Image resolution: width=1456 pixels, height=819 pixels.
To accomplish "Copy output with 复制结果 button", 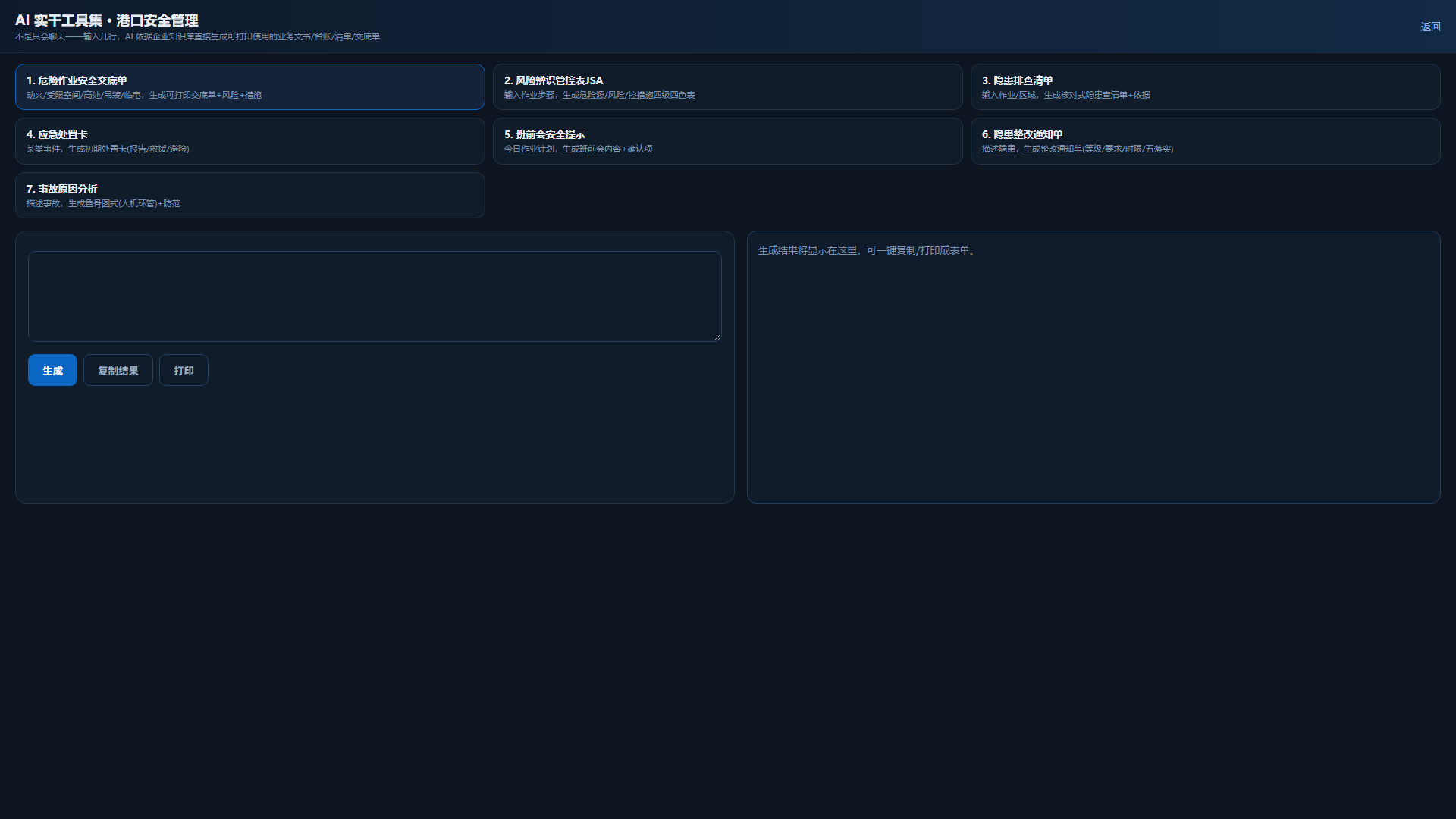I will [118, 370].
